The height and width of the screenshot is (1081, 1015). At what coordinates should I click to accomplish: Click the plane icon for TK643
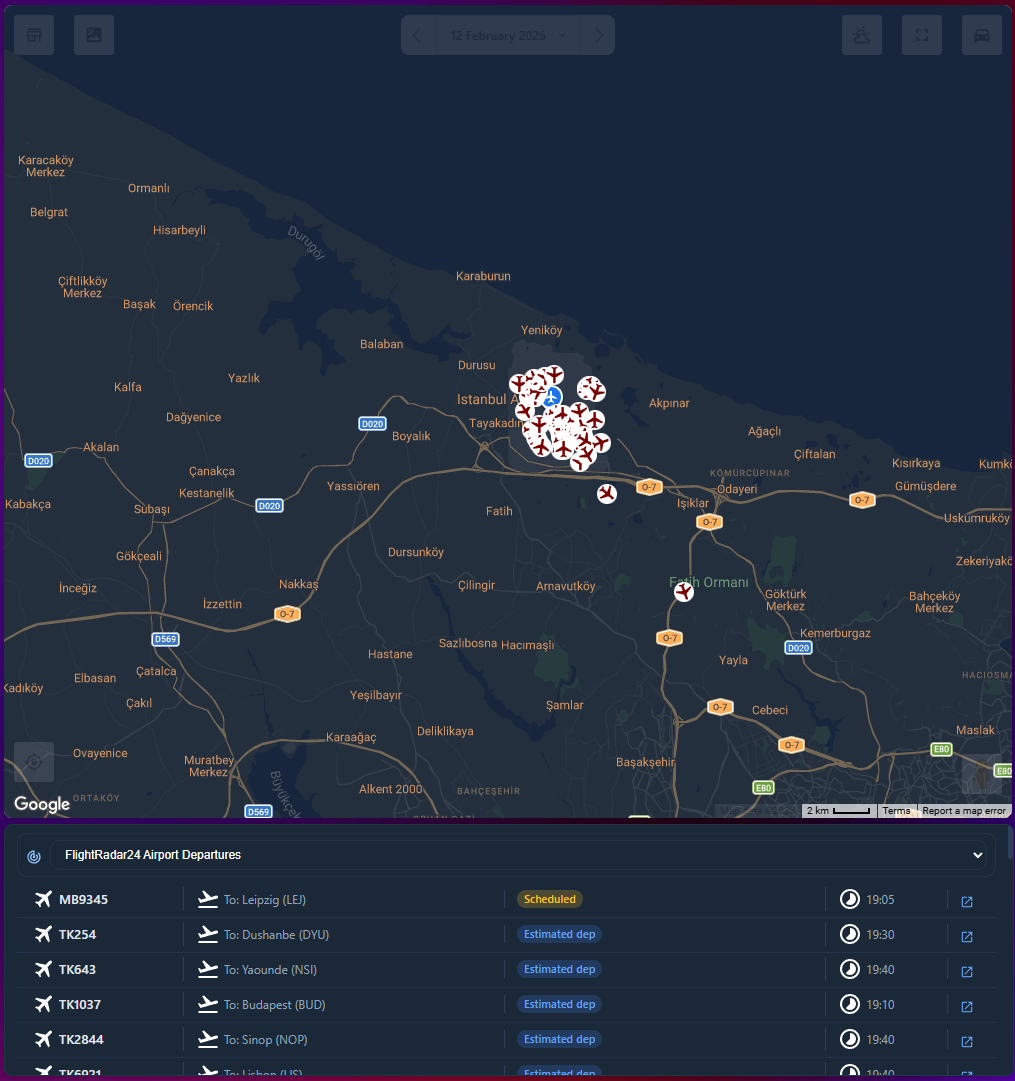coord(43,969)
